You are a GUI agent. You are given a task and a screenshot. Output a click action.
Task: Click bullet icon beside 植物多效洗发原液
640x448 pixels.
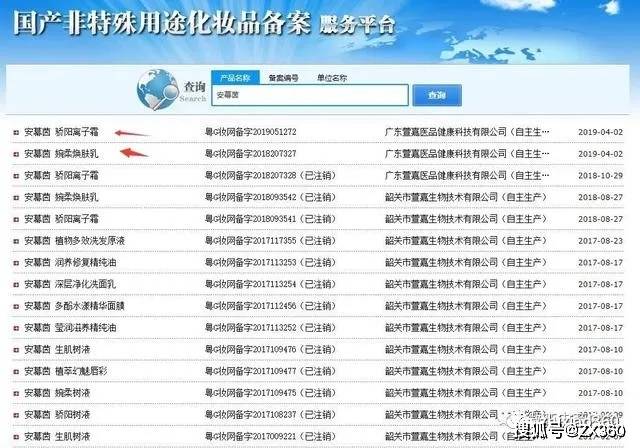(16, 242)
